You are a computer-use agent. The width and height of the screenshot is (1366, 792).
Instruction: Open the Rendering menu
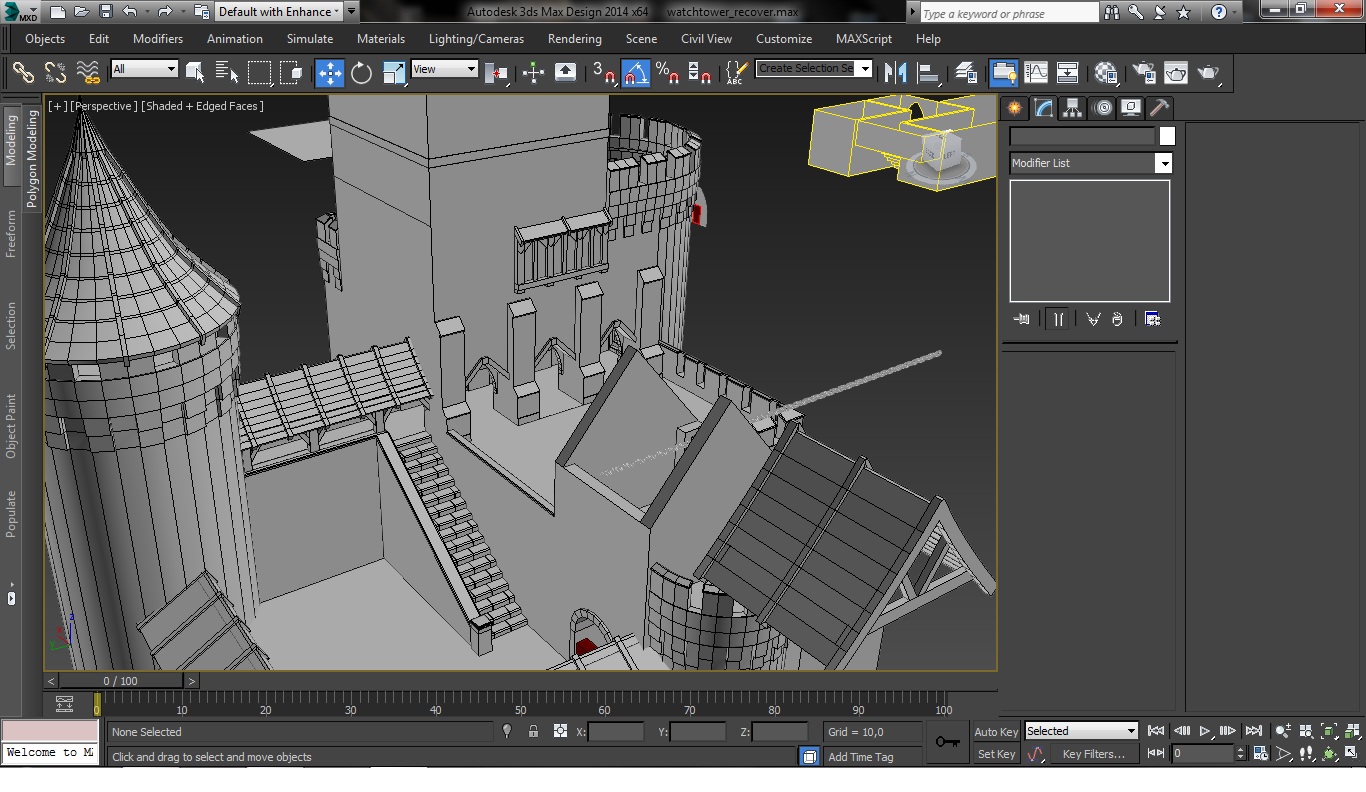tap(574, 39)
